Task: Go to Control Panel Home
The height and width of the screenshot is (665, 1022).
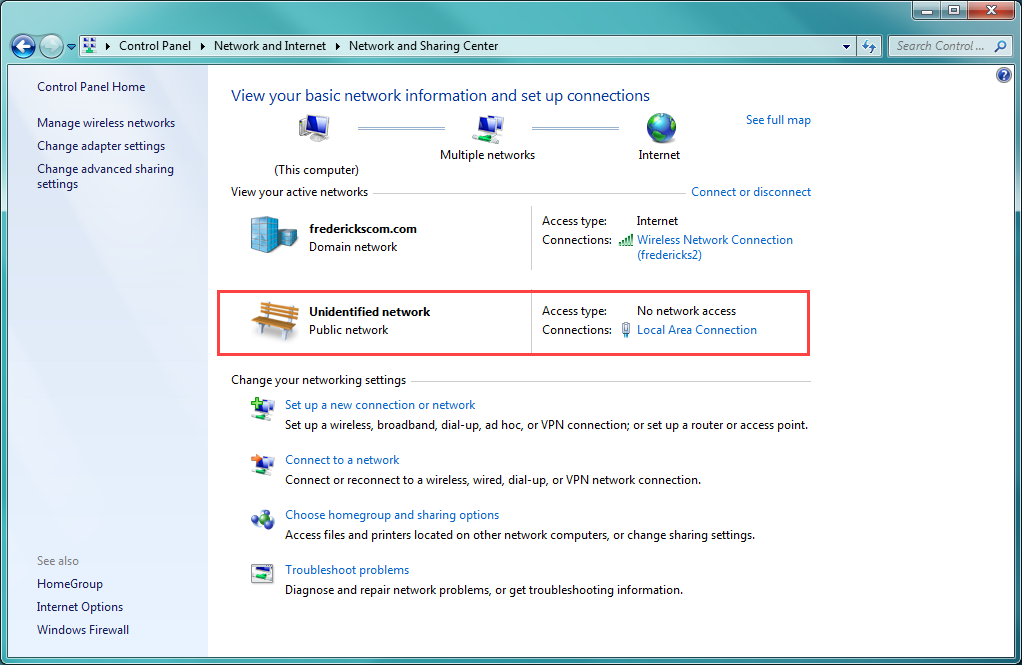Action: [91, 87]
